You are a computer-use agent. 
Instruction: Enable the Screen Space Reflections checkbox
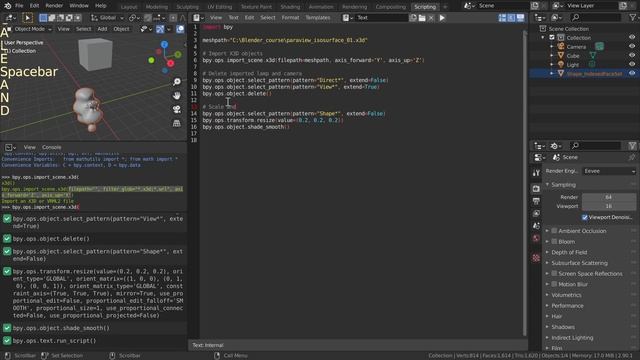coord(554,273)
